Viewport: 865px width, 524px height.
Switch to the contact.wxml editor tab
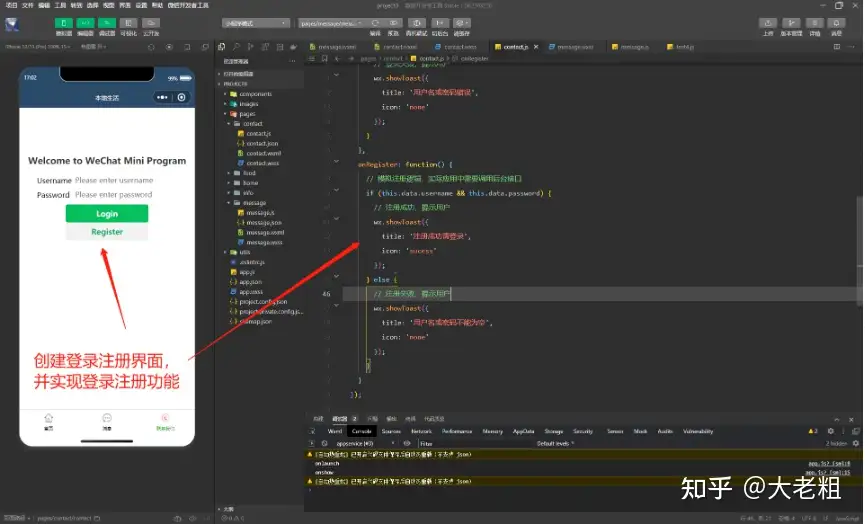[396, 47]
